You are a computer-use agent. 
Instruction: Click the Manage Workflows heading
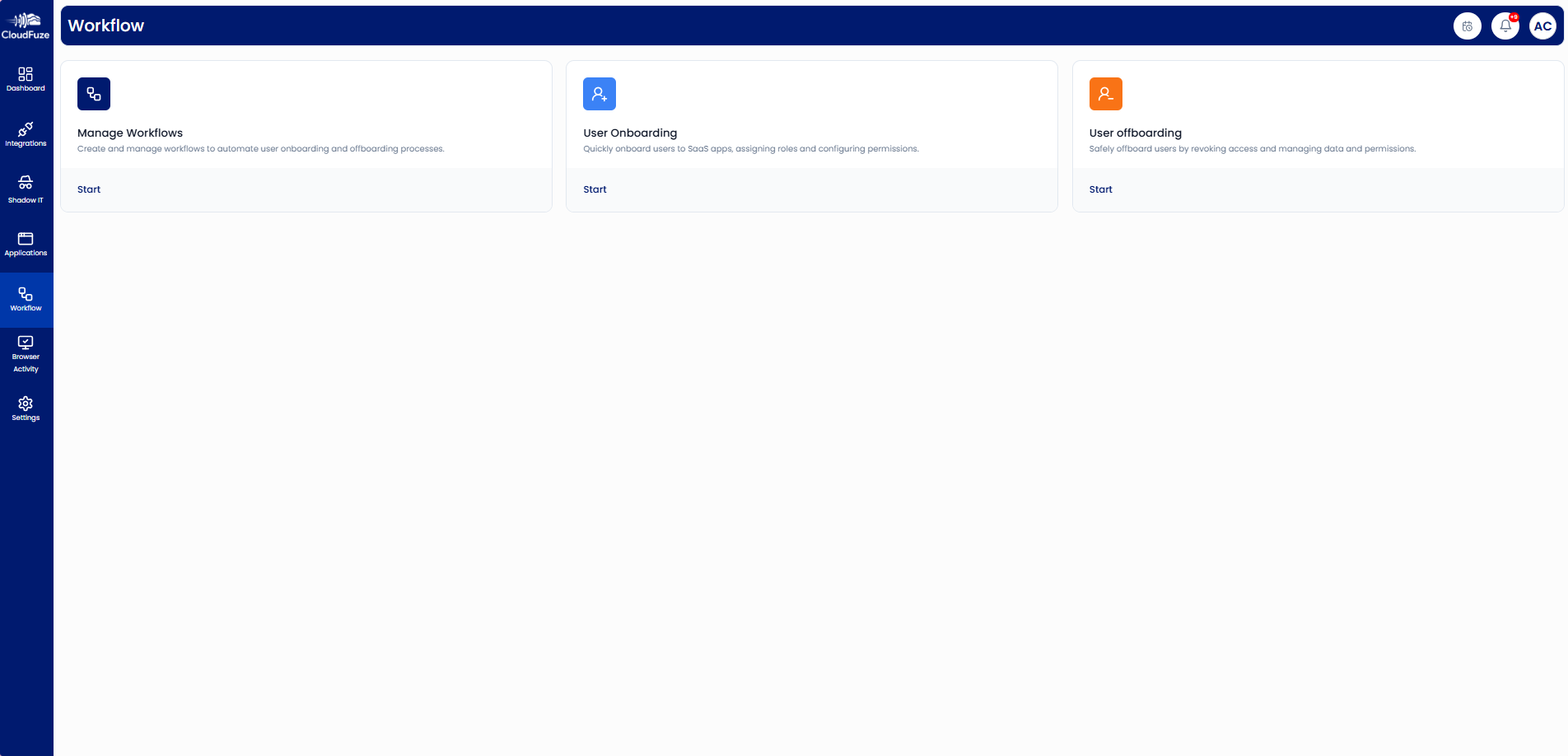pyautogui.click(x=129, y=133)
